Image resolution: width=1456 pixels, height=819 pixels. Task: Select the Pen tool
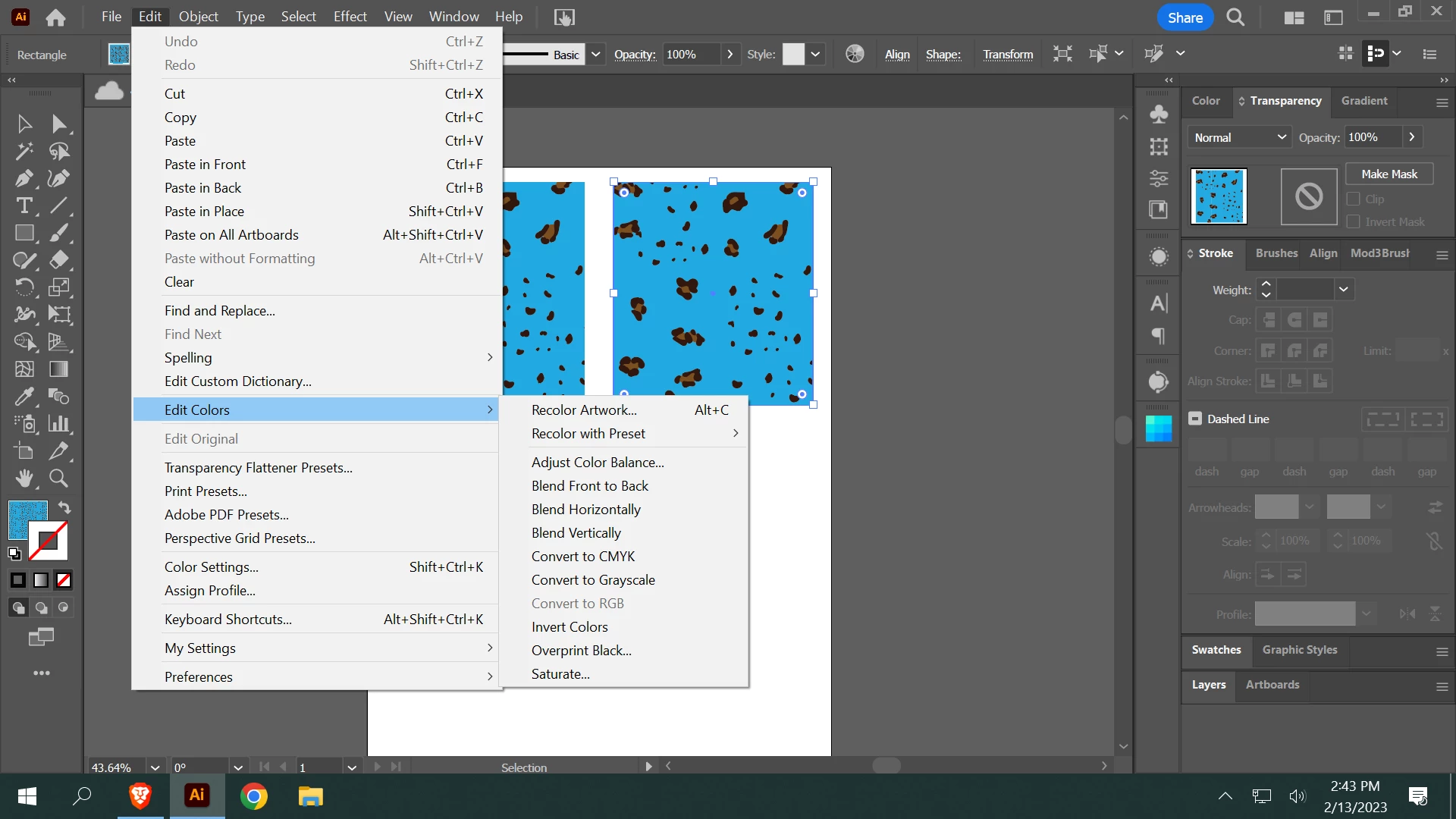tap(24, 179)
